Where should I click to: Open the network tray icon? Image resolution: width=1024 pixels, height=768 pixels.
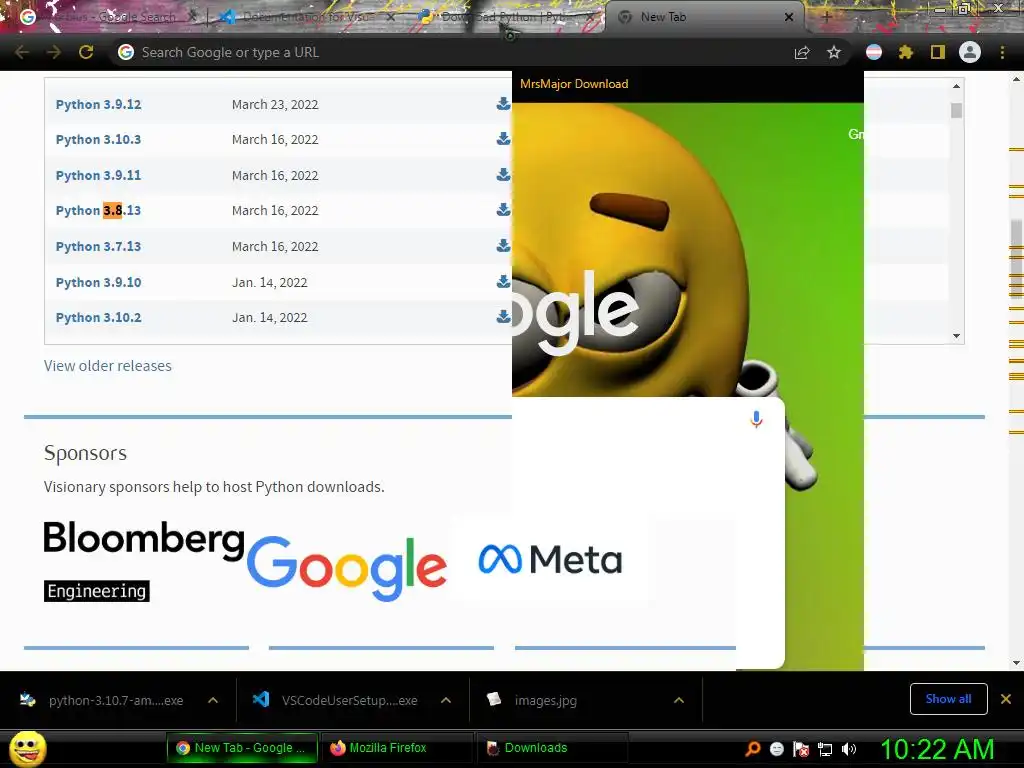825,749
